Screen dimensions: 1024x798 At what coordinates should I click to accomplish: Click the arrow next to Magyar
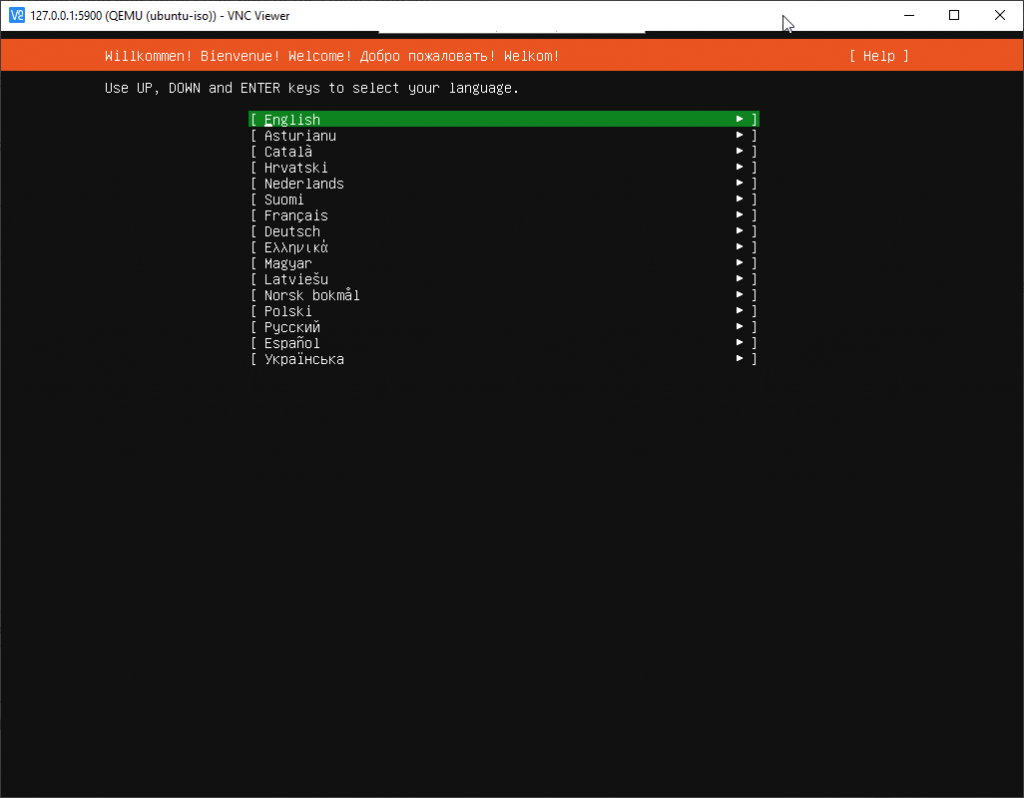[x=740, y=264]
